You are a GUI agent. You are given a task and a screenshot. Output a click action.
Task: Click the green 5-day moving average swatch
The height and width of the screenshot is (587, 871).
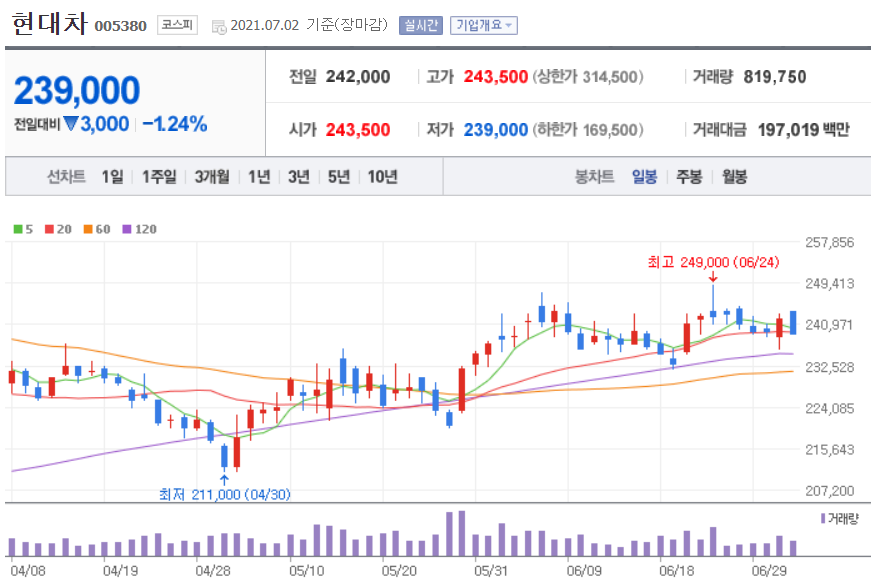18,229
